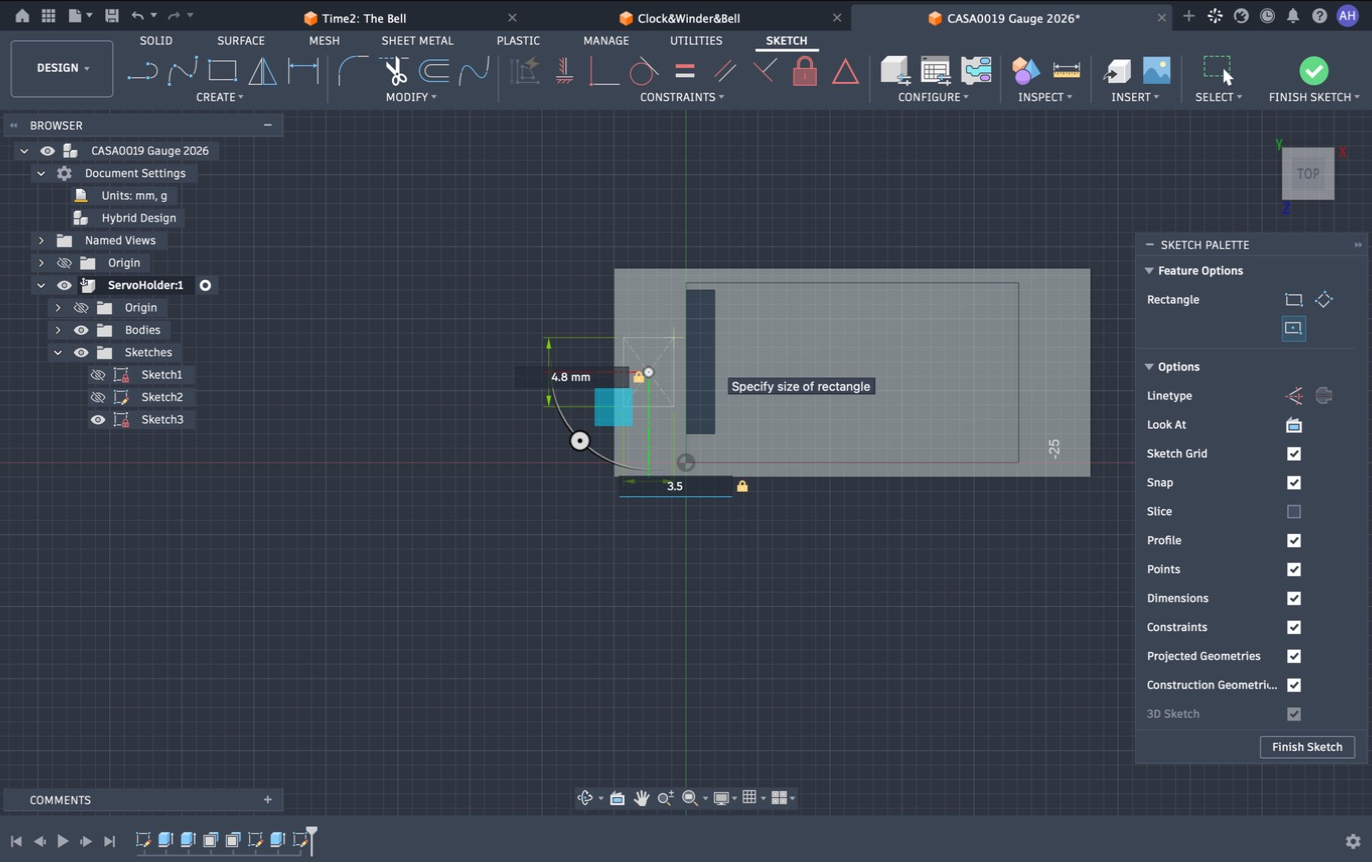The width and height of the screenshot is (1372, 862).
Task: Uncheck the Snap checkbox
Action: click(x=1294, y=483)
